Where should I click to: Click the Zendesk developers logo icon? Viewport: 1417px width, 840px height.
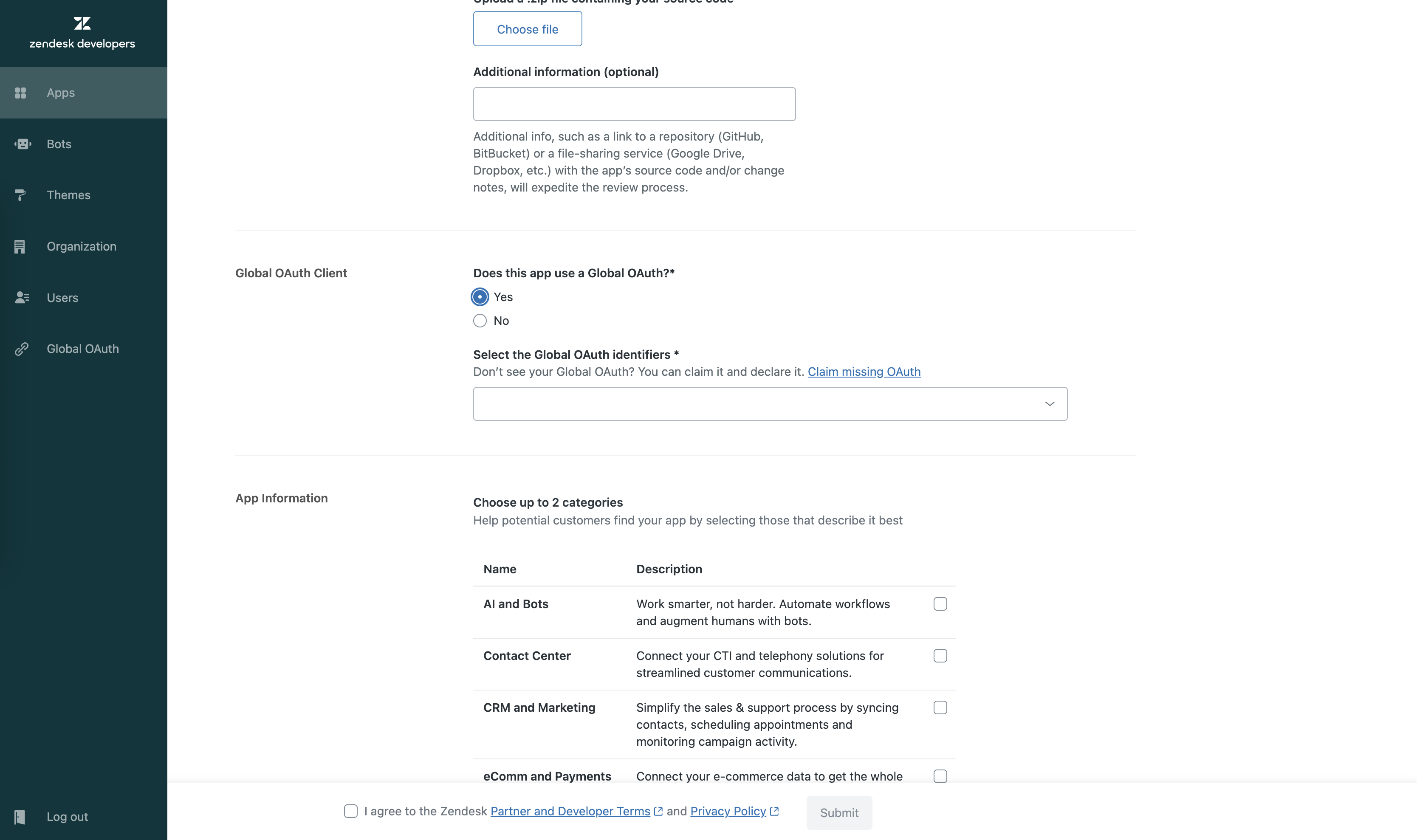click(82, 23)
